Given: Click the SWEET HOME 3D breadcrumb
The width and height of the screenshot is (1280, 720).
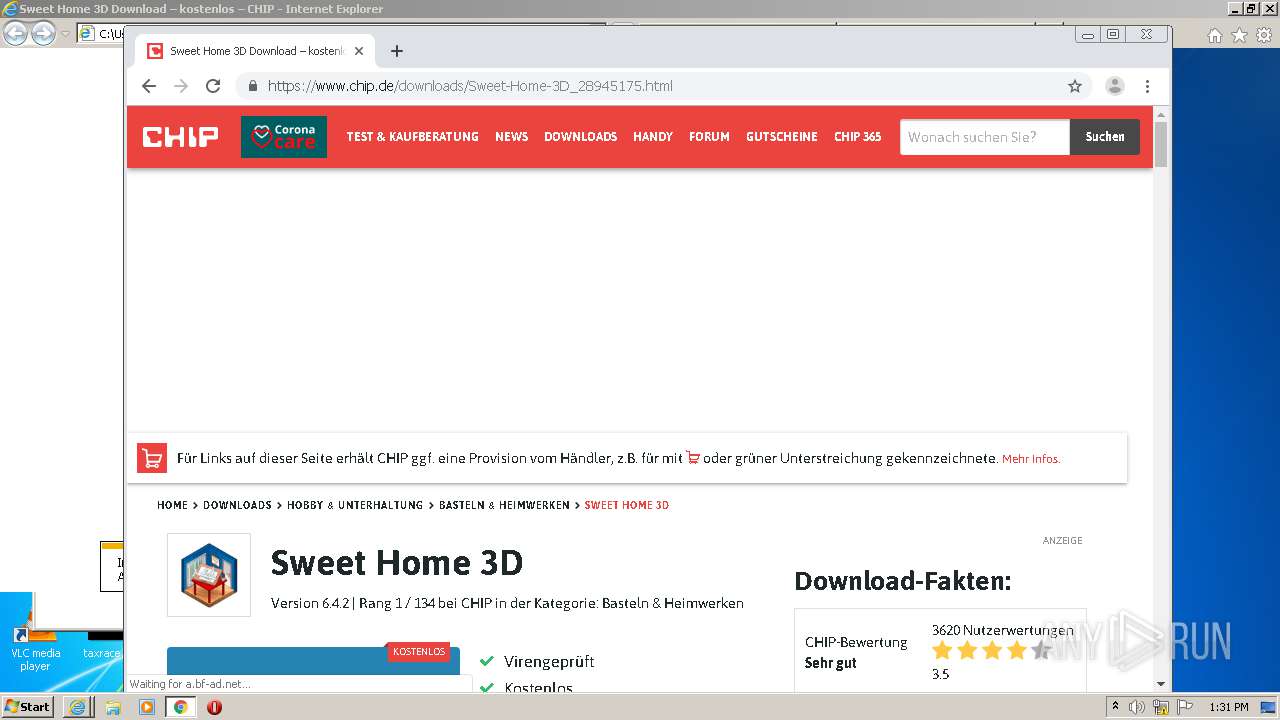Looking at the screenshot, I should [627, 505].
